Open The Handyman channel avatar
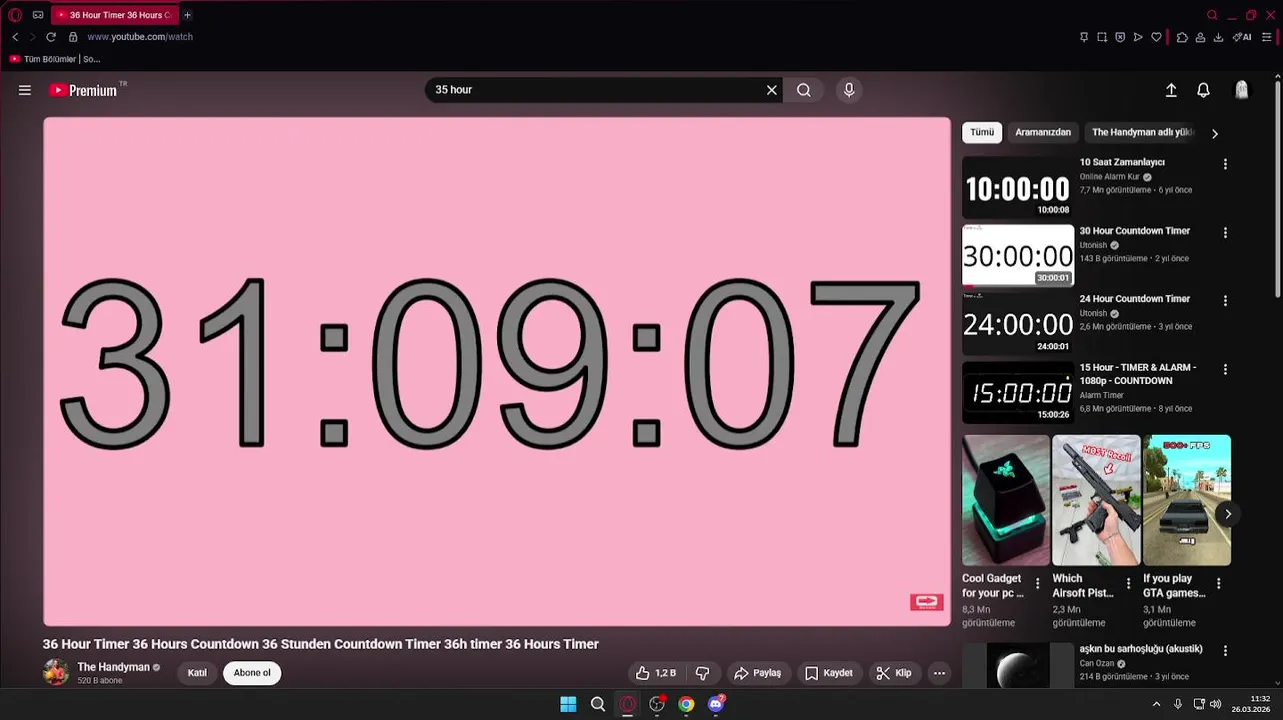Image resolution: width=1283 pixels, height=720 pixels. pos(56,672)
